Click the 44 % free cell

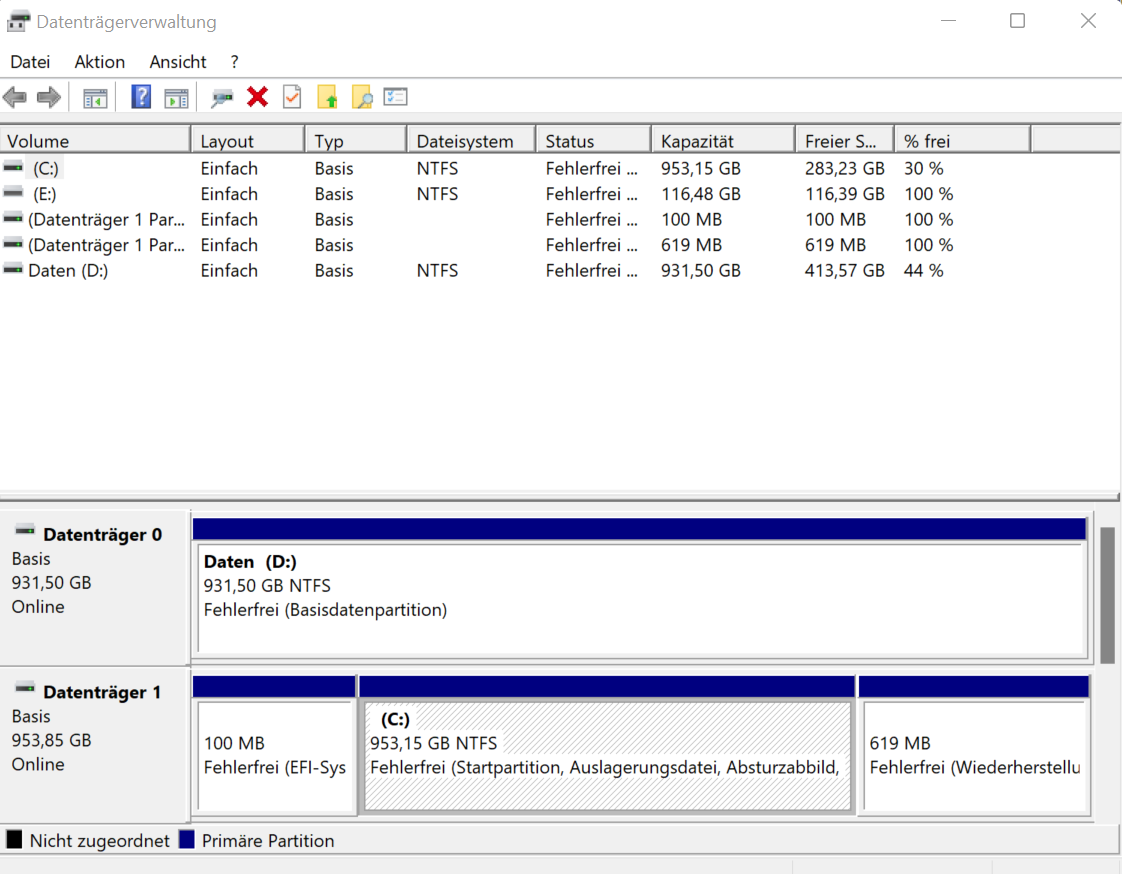point(924,271)
